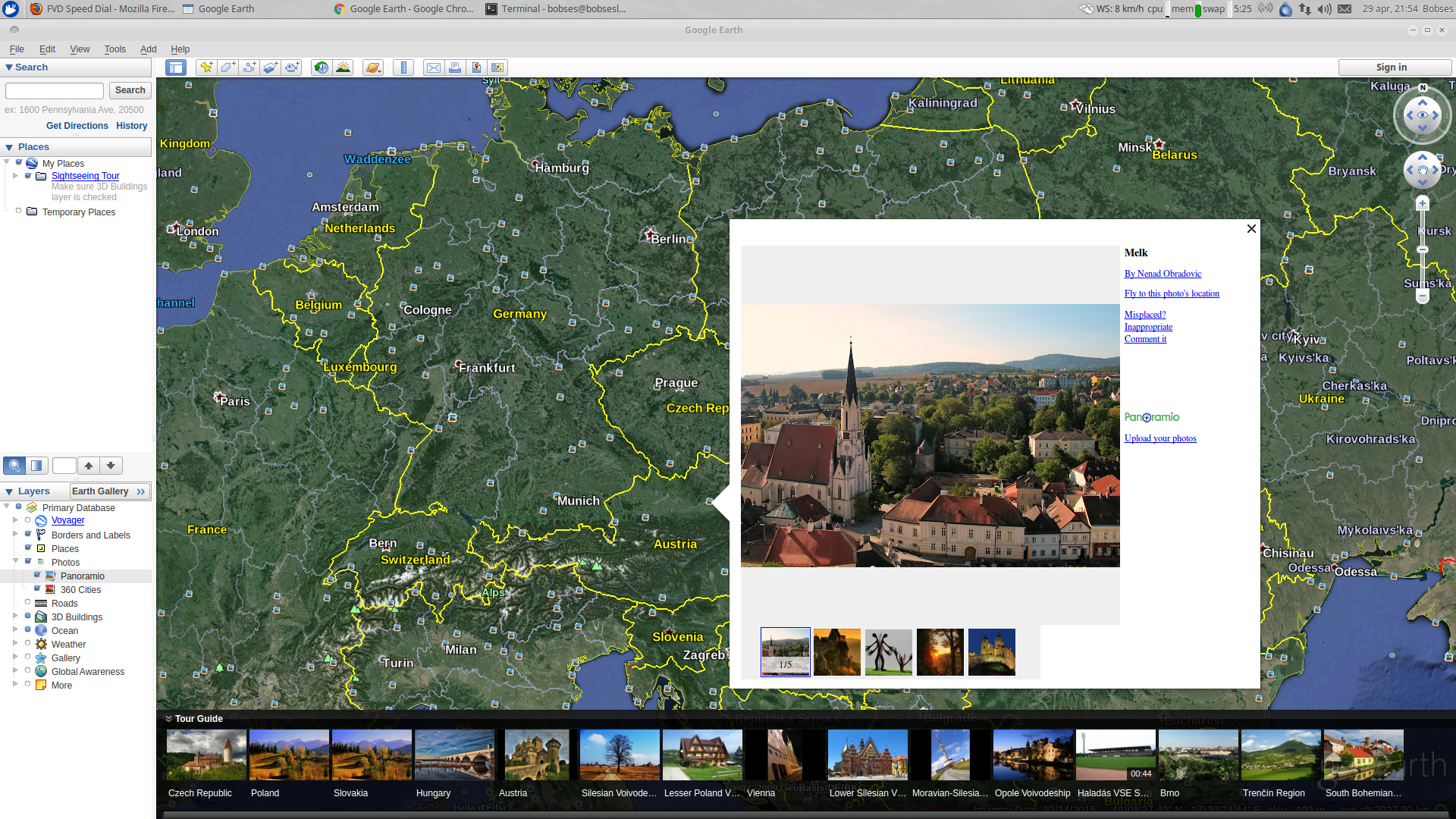This screenshot has height=819, width=1456.
Task: Turn on the Weather layer
Action: [x=28, y=642]
